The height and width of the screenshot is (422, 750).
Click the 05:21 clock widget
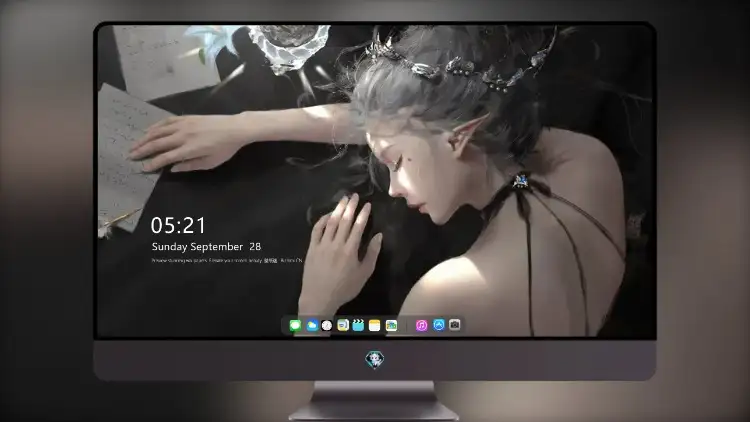point(178,225)
